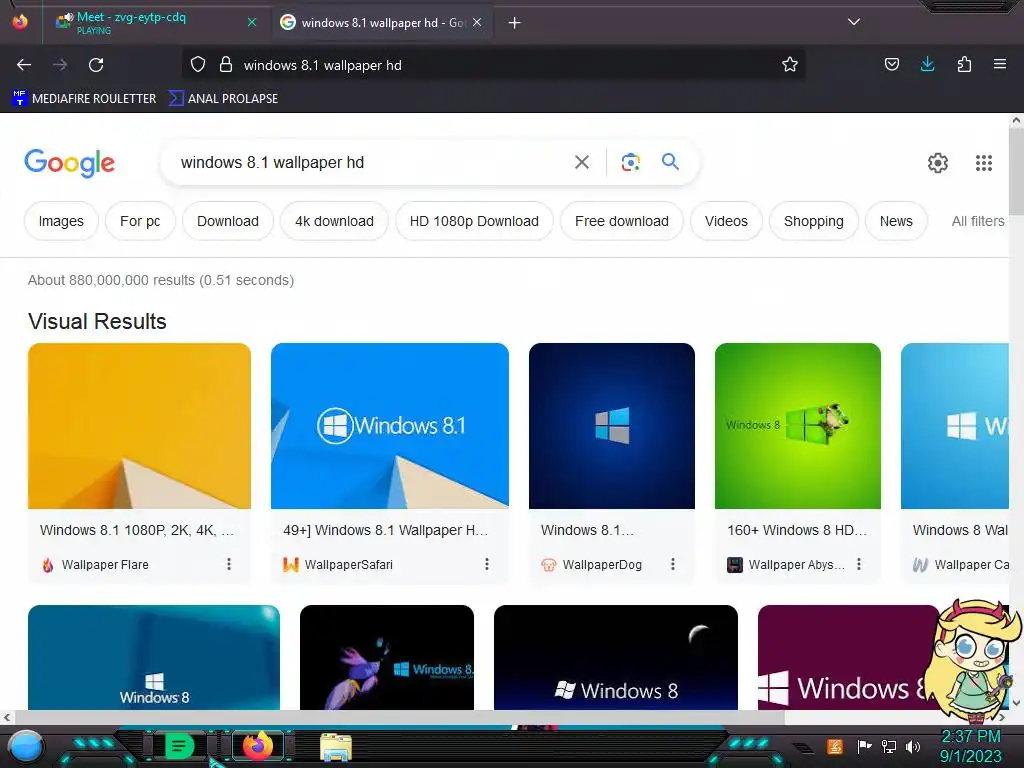Open Google quick settings gear

tap(938, 163)
